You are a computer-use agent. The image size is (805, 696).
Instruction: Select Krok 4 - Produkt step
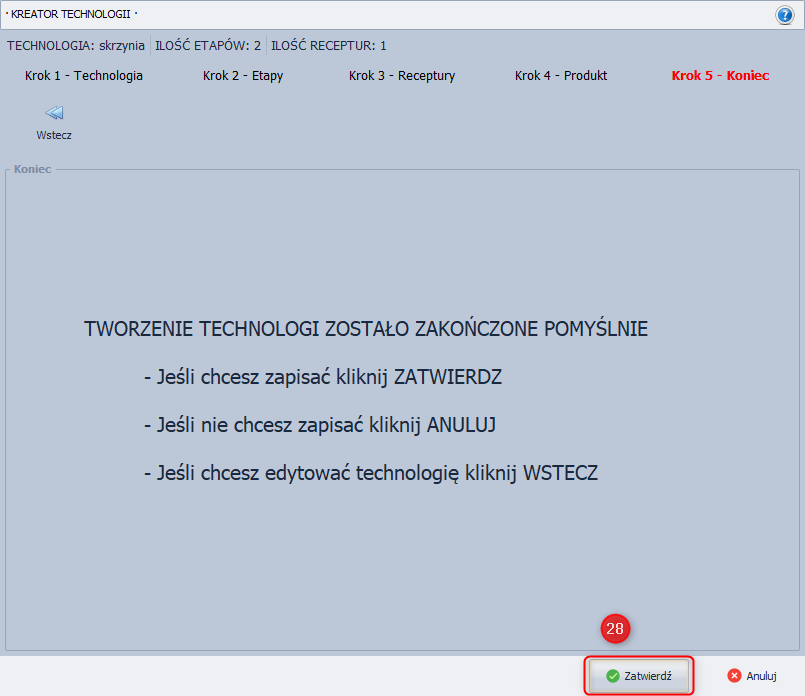click(x=561, y=76)
